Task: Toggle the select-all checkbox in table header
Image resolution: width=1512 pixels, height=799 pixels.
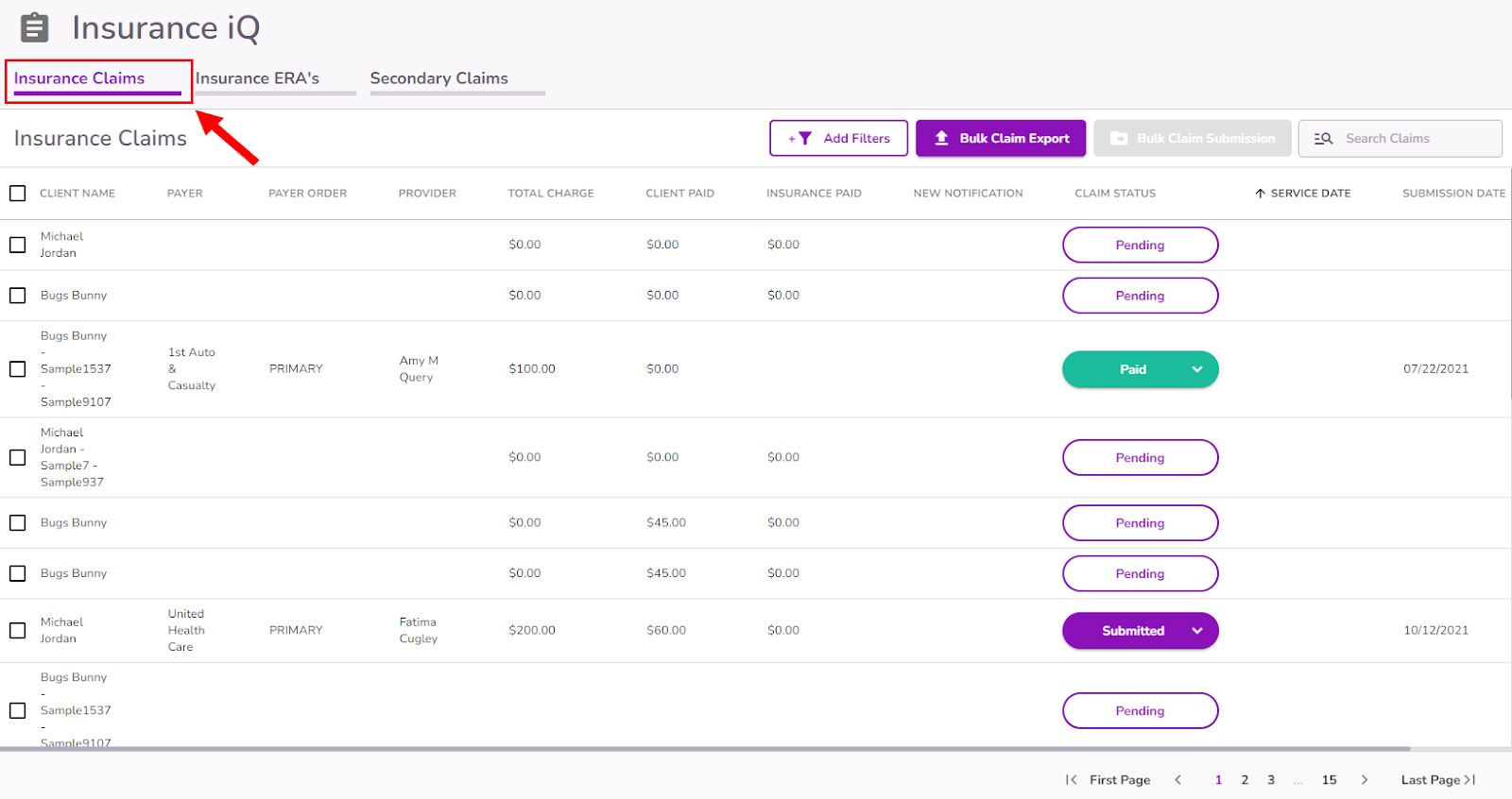Action: click(x=18, y=194)
